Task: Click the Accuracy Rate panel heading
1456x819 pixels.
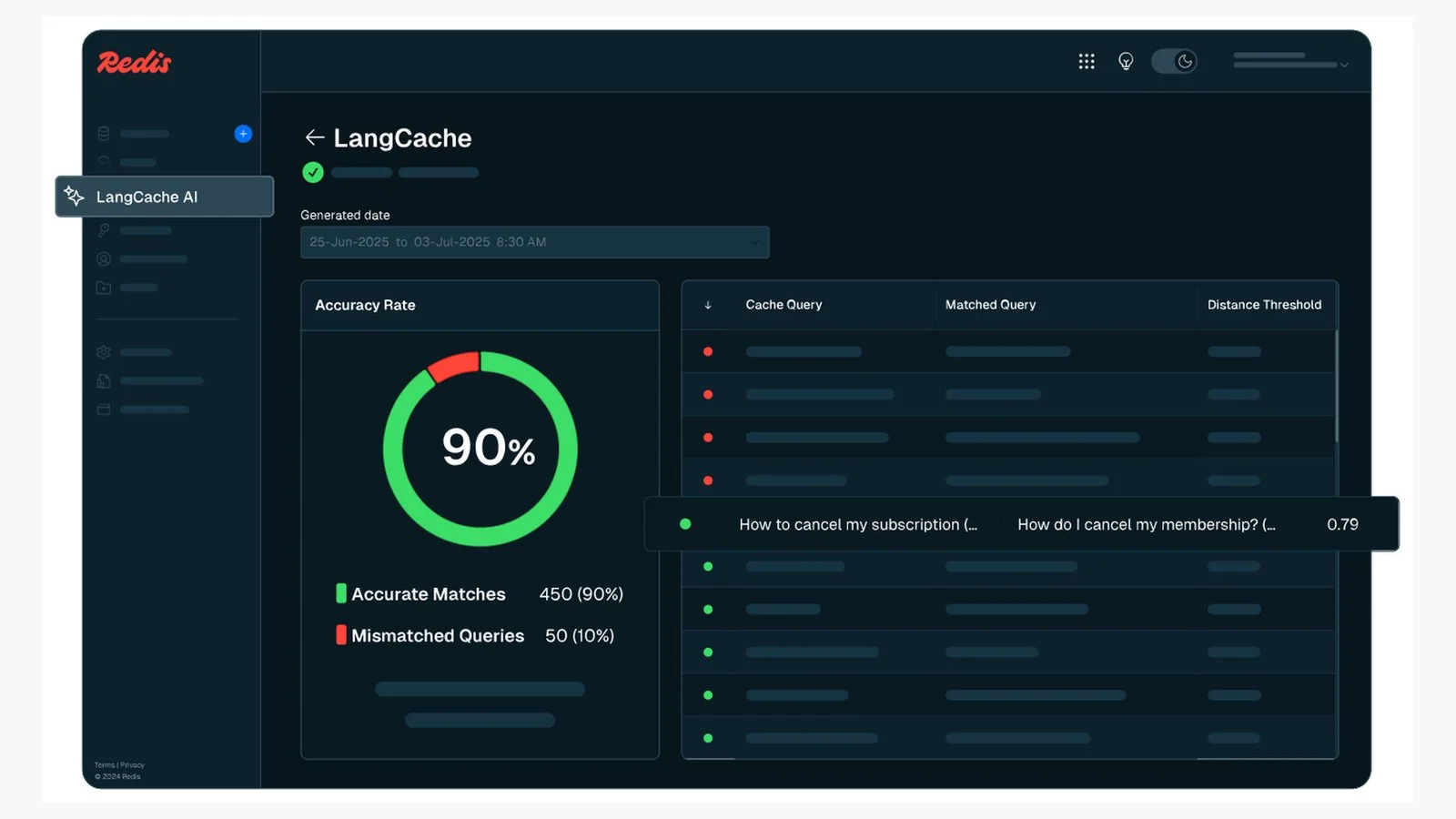Action: [x=365, y=305]
